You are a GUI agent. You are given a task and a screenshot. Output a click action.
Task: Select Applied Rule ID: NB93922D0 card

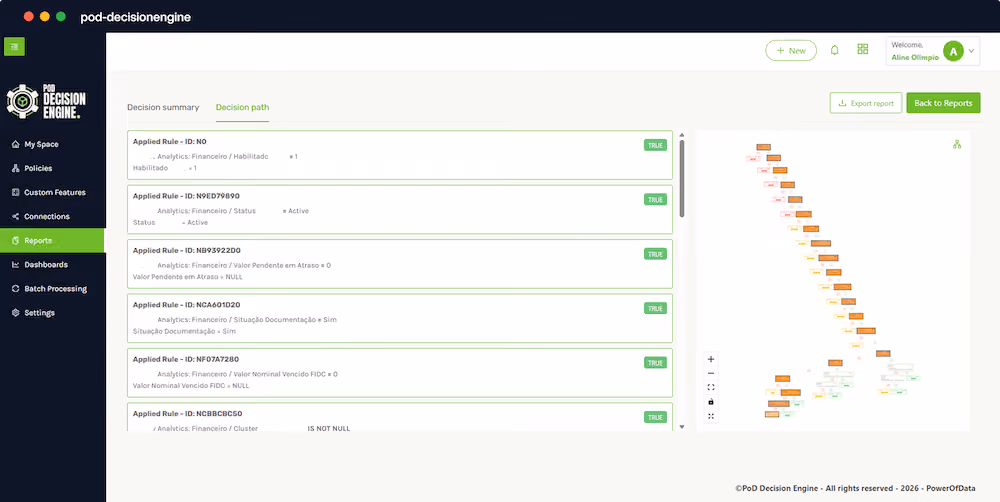click(400, 264)
